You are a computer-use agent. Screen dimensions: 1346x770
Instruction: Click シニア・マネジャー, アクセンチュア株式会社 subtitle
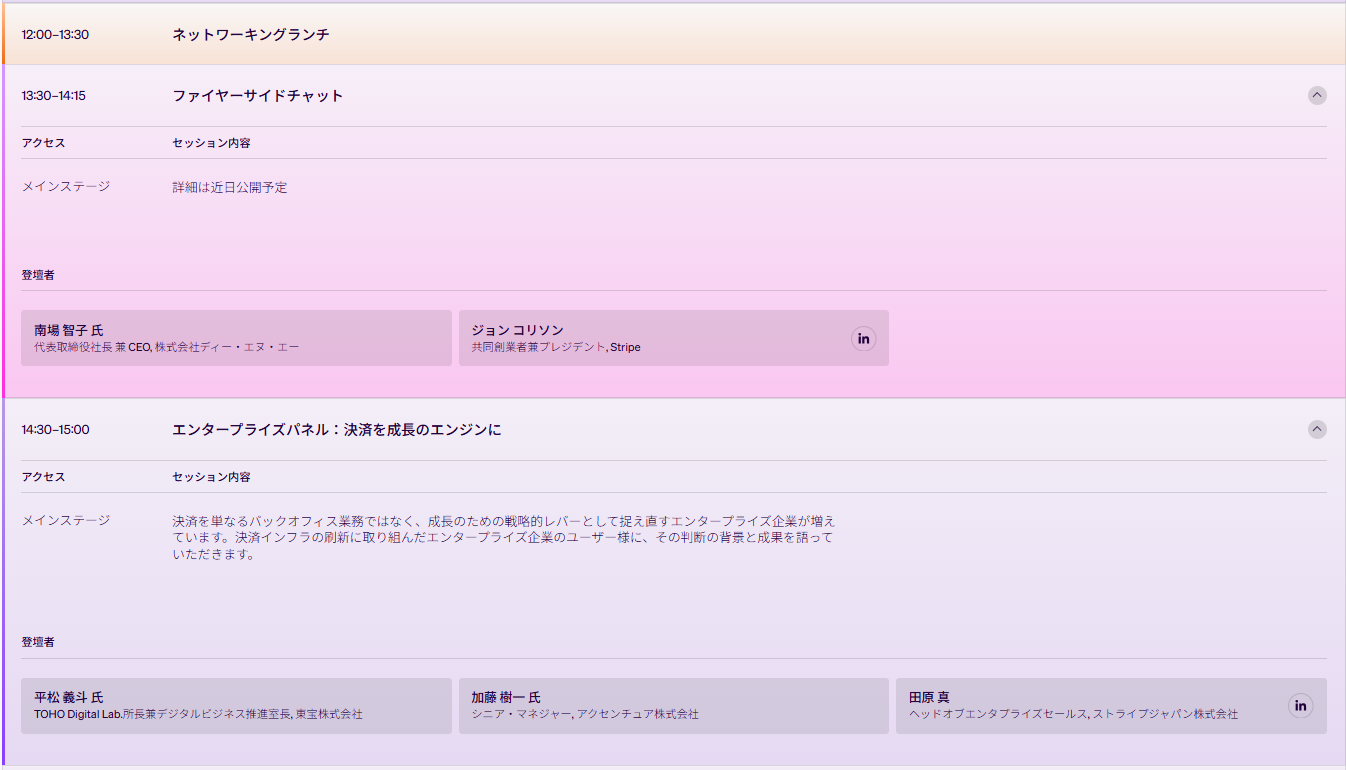[x=585, y=715]
